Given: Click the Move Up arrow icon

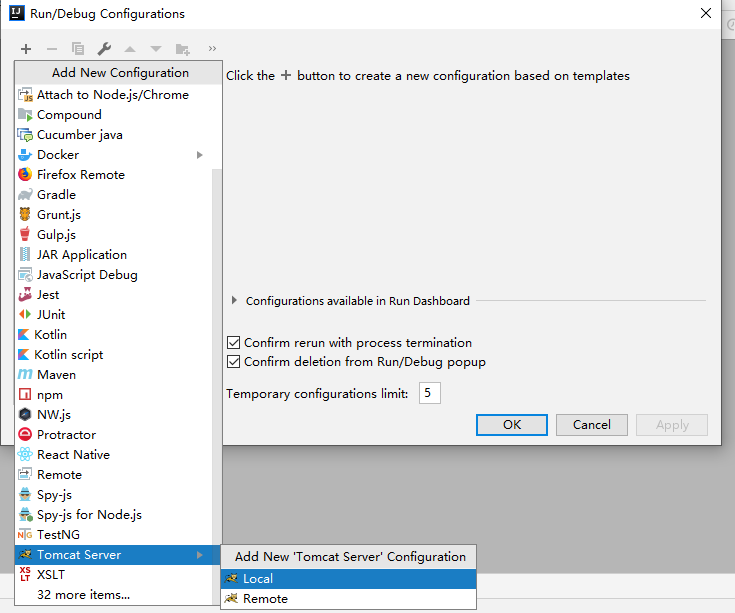Looking at the screenshot, I should pos(130,49).
